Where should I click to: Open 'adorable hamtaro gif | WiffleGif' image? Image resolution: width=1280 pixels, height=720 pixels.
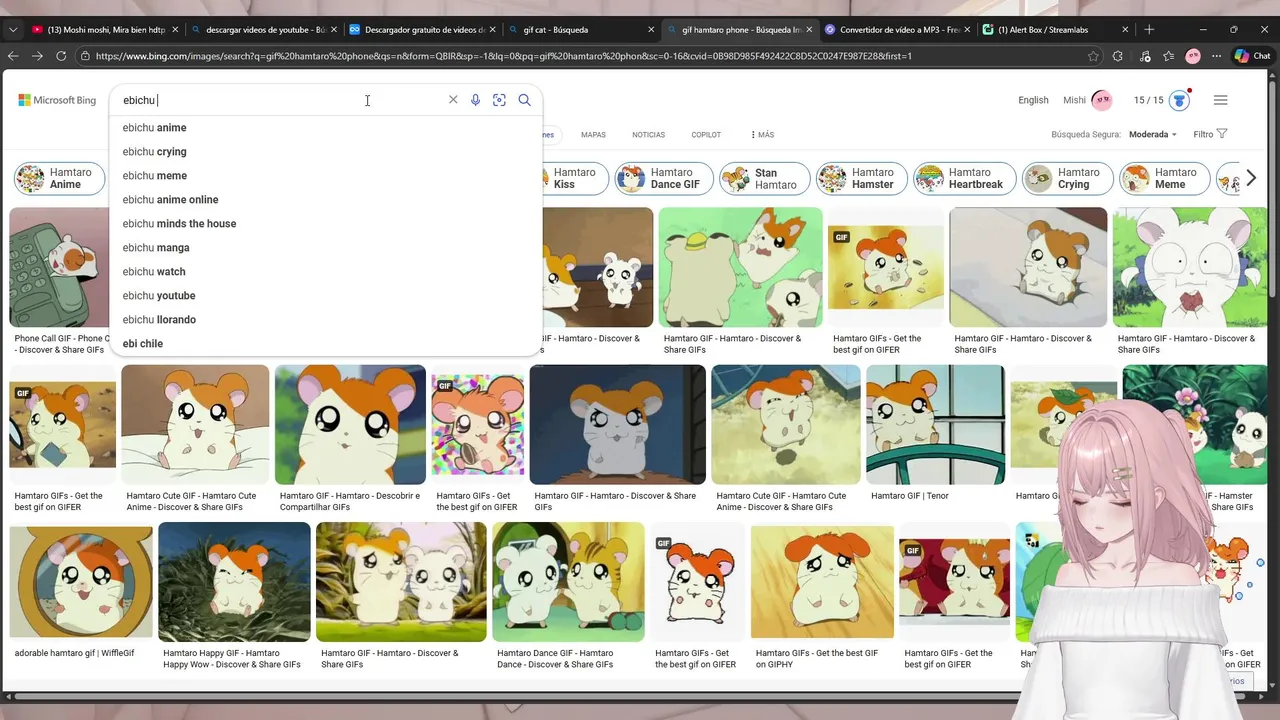(81, 584)
